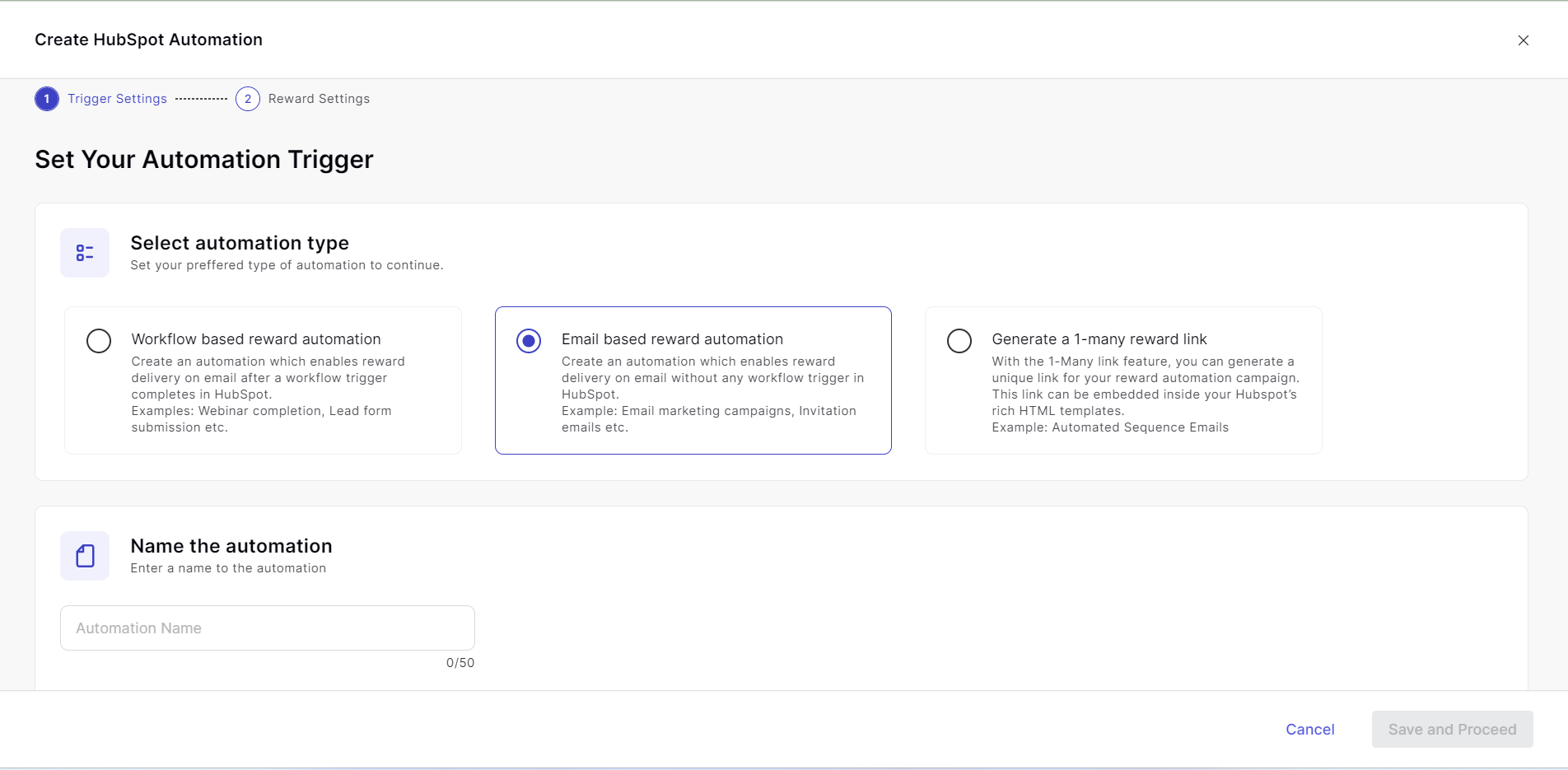Go to Trigger Settings step label
The height and width of the screenshot is (770, 1568).
(117, 99)
